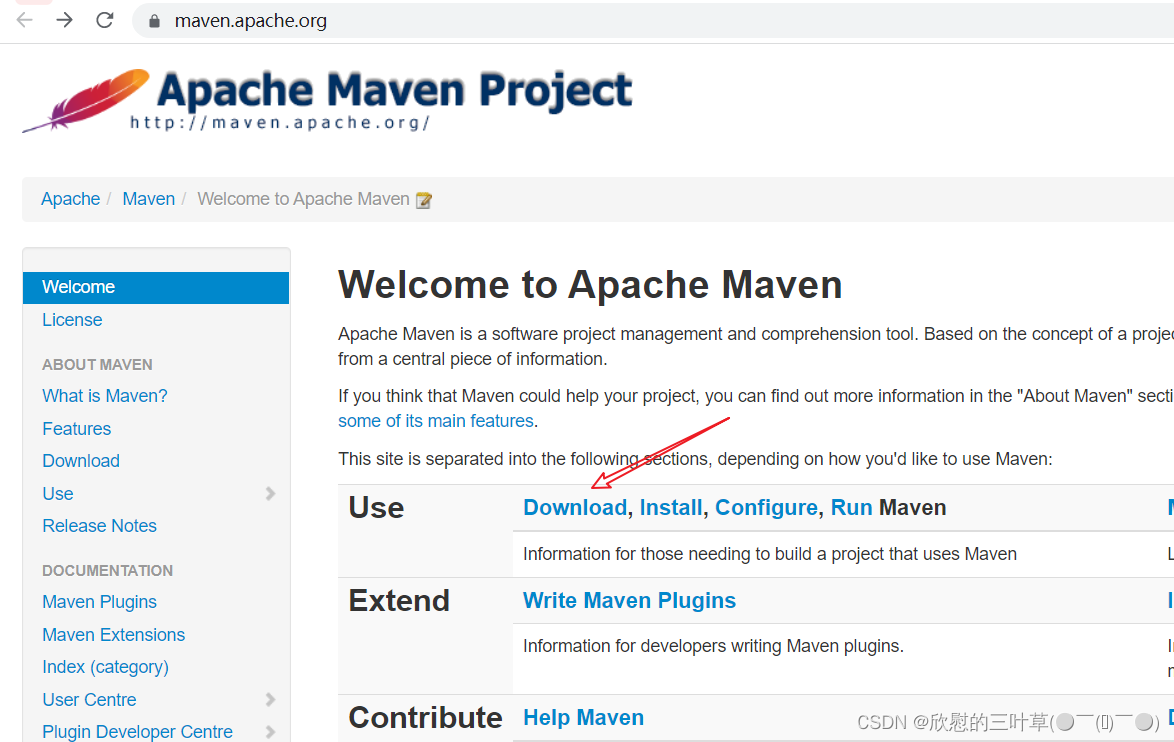Click the Apache Maven Project feather logo

pyautogui.click(x=327, y=101)
